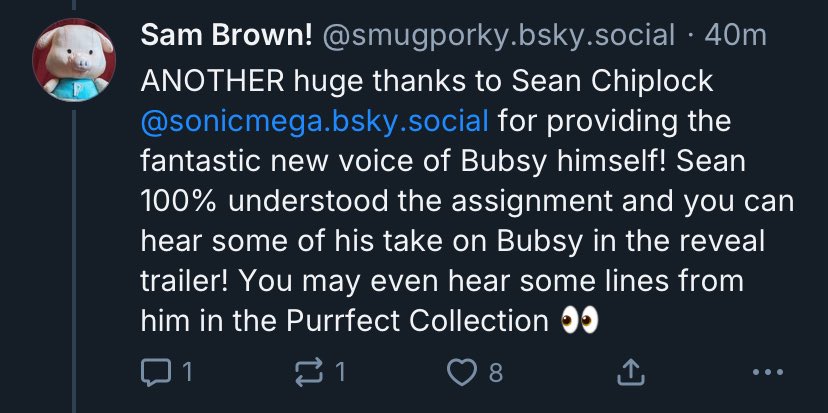Image resolution: width=828 pixels, height=413 pixels.
Task: Click the thread line above the avatar
Action: pyautogui.click(x=74, y=5)
